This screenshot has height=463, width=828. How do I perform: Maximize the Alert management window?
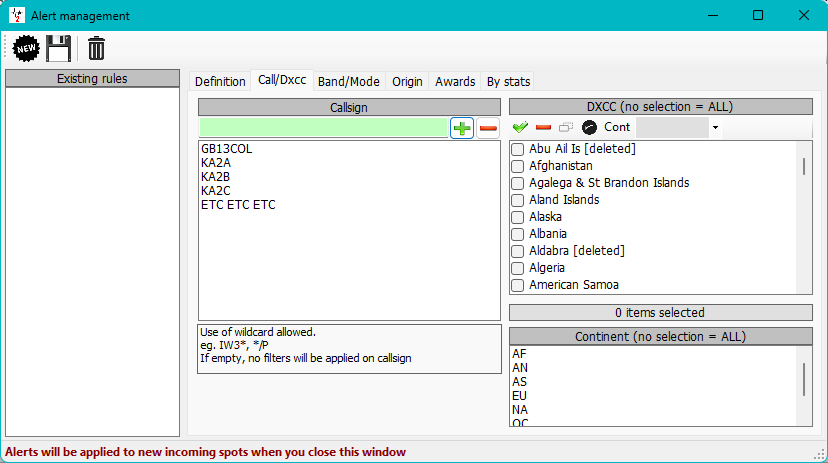[758, 15]
